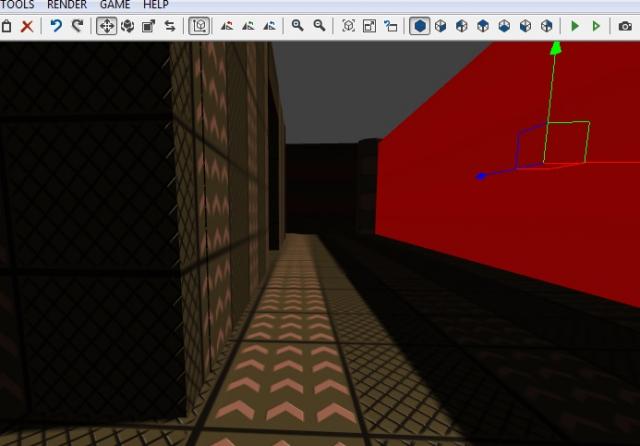This screenshot has width=640, height=446.
Task: Open the RENDER menu
Action: pos(67,5)
